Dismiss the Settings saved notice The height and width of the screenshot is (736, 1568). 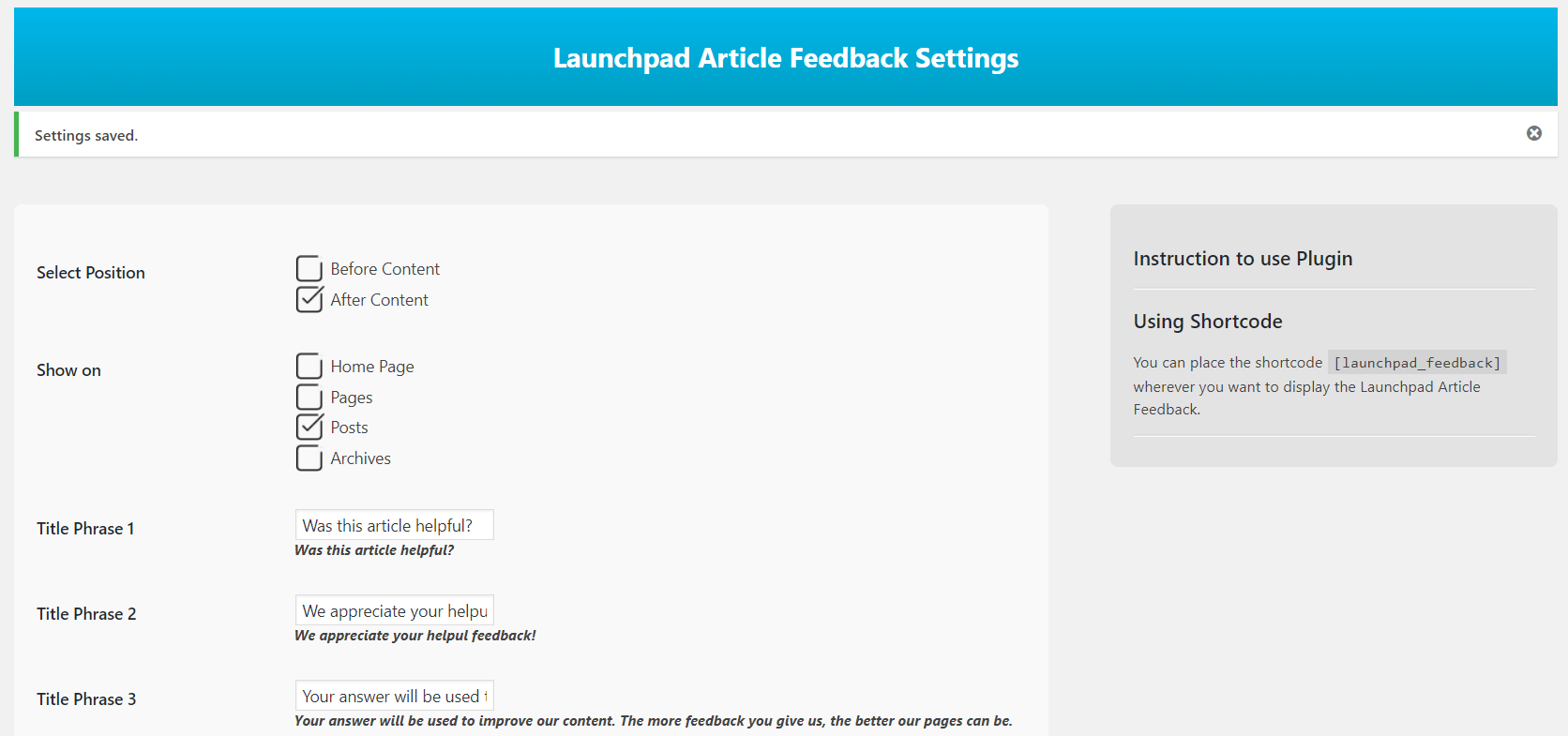pos(1533,133)
